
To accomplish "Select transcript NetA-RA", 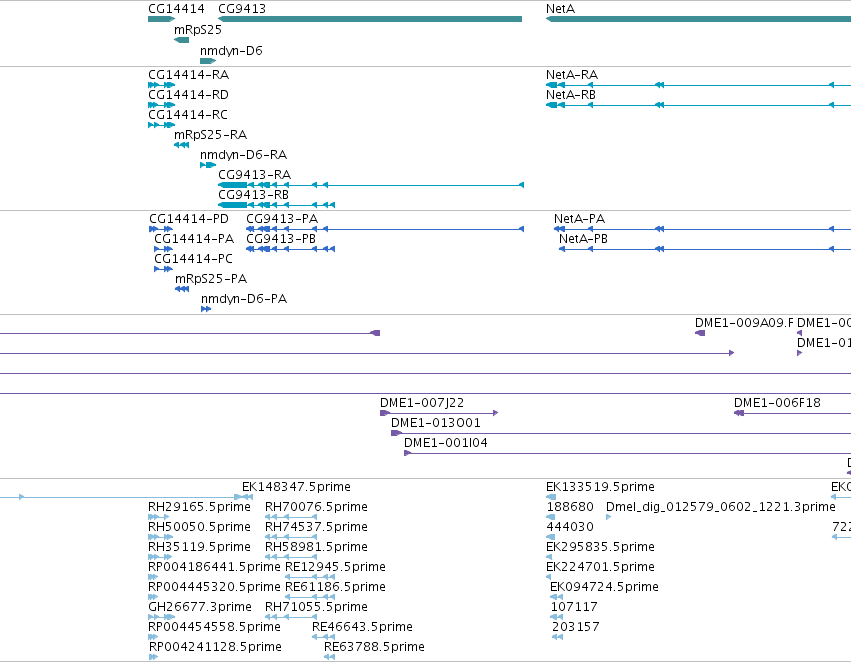I will pyautogui.click(x=572, y=74).
